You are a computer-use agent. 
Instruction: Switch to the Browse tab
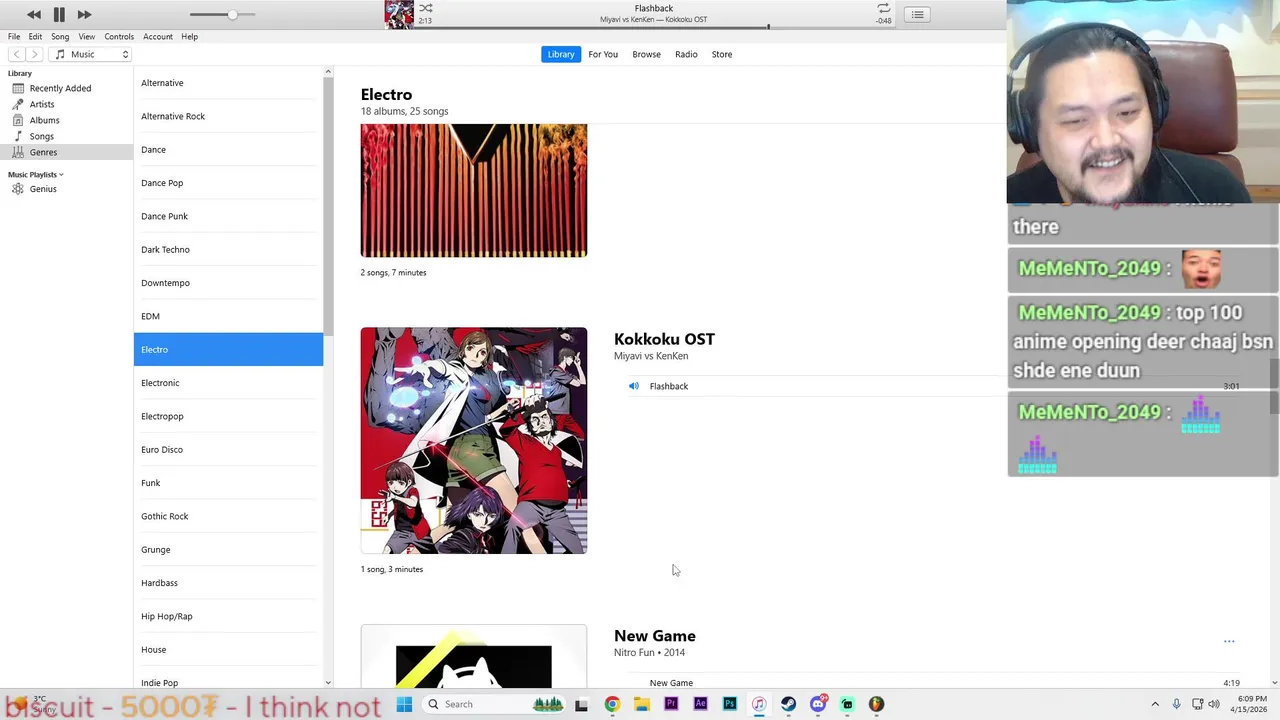click(x=646, y=54)
